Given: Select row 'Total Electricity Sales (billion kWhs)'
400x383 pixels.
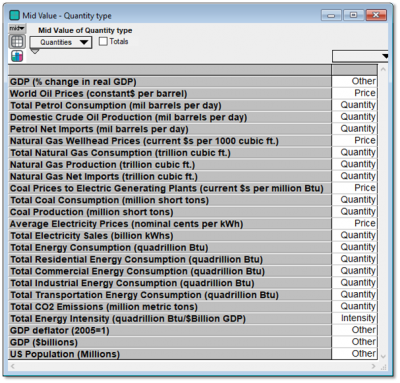Looking at the screenshot, I should click(x=170, y=236).
